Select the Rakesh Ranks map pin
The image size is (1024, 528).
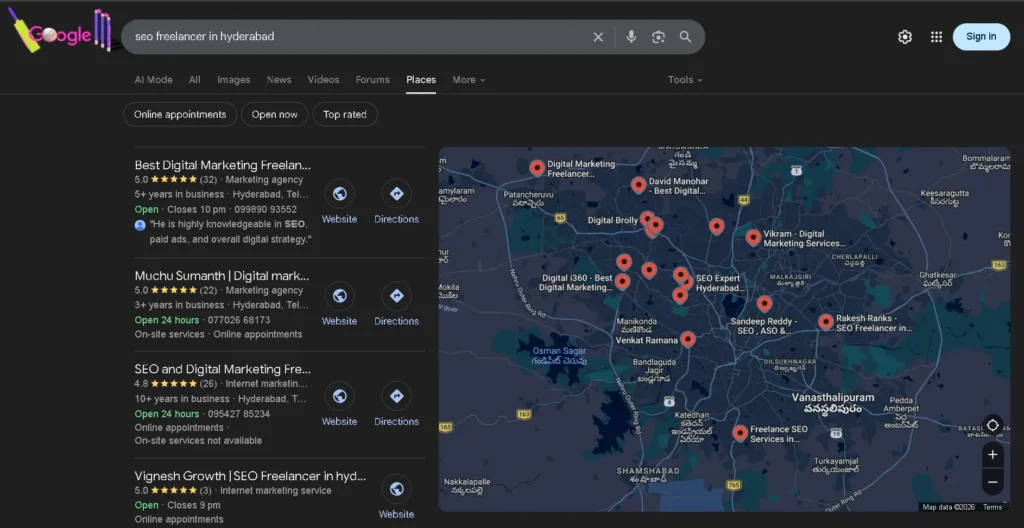[825, 322]
